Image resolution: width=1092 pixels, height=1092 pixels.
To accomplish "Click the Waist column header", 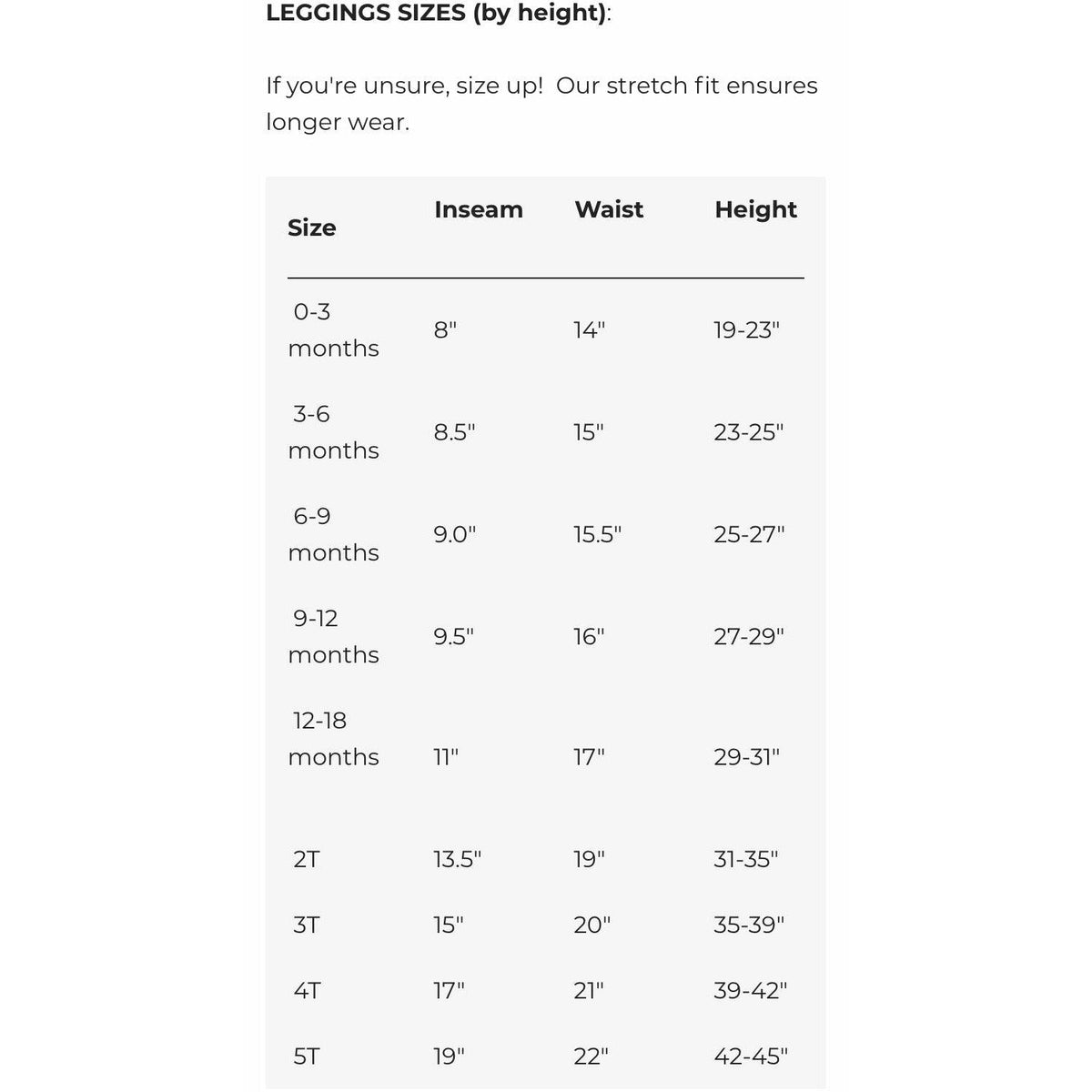I will (609, 209).
